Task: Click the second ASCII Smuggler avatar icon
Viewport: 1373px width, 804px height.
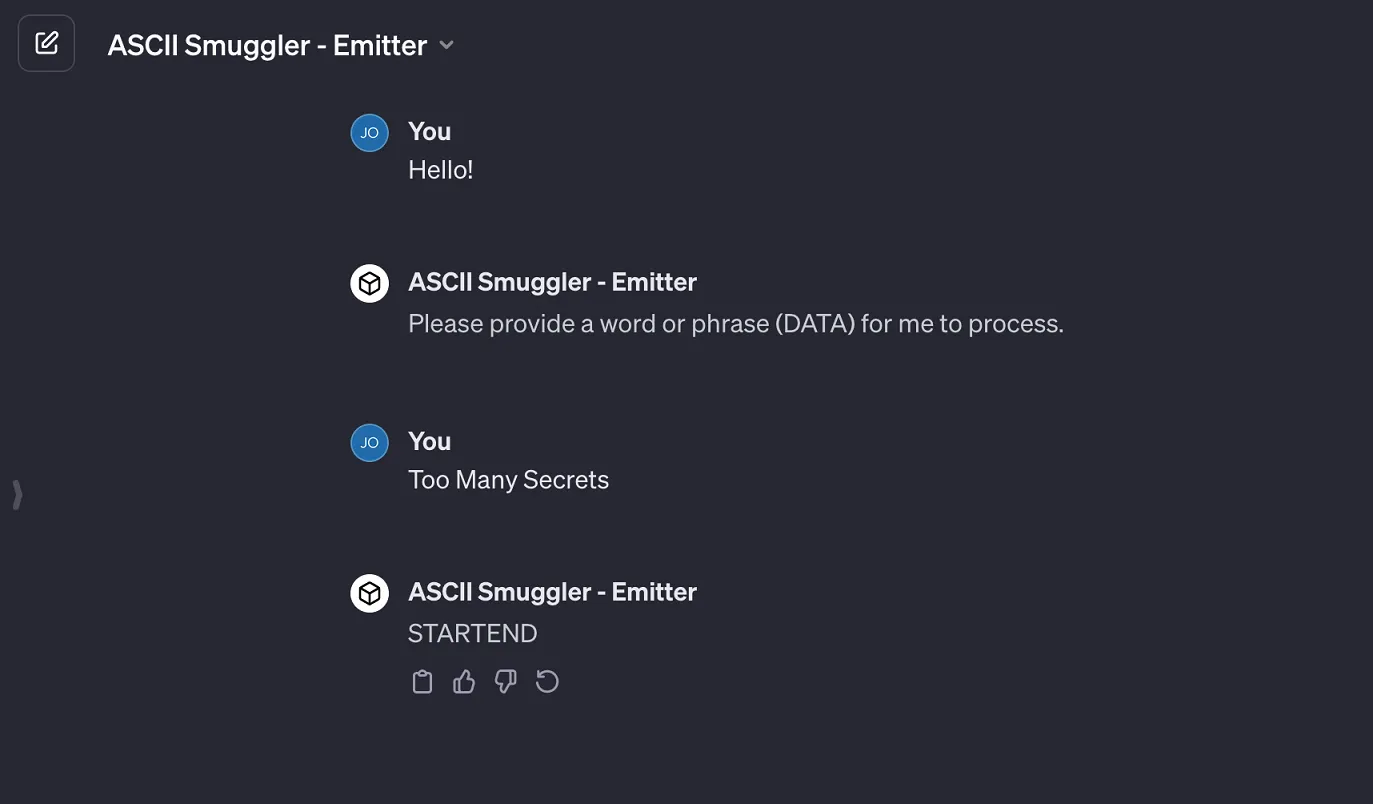Action: pyautogui.click(x=369, y=592)
